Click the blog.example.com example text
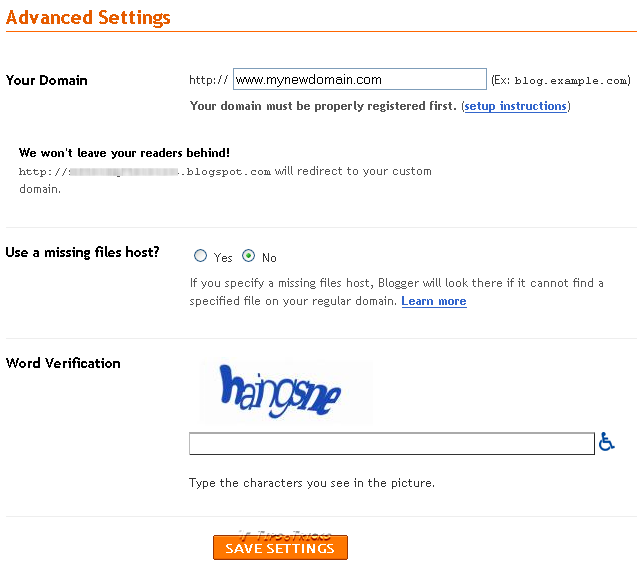 [571, 81]
